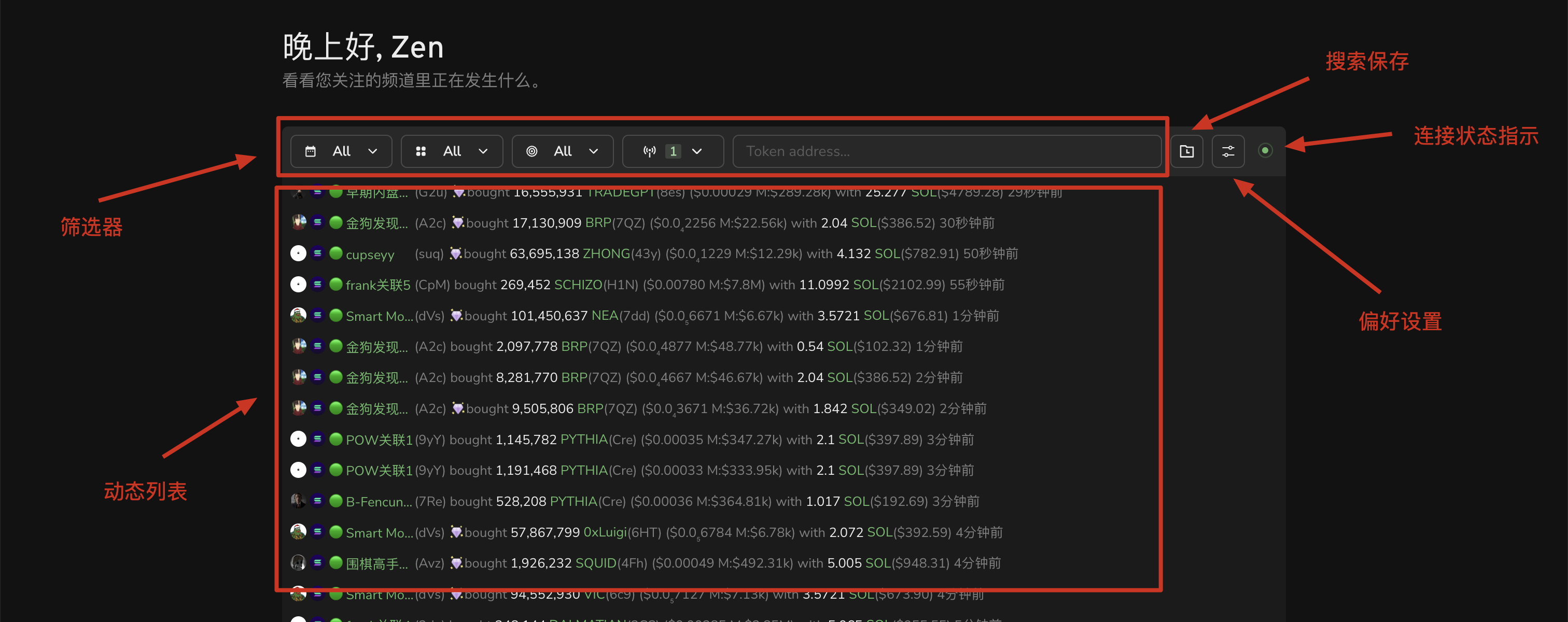Open preferences sliders icon

pos(1228,151)
